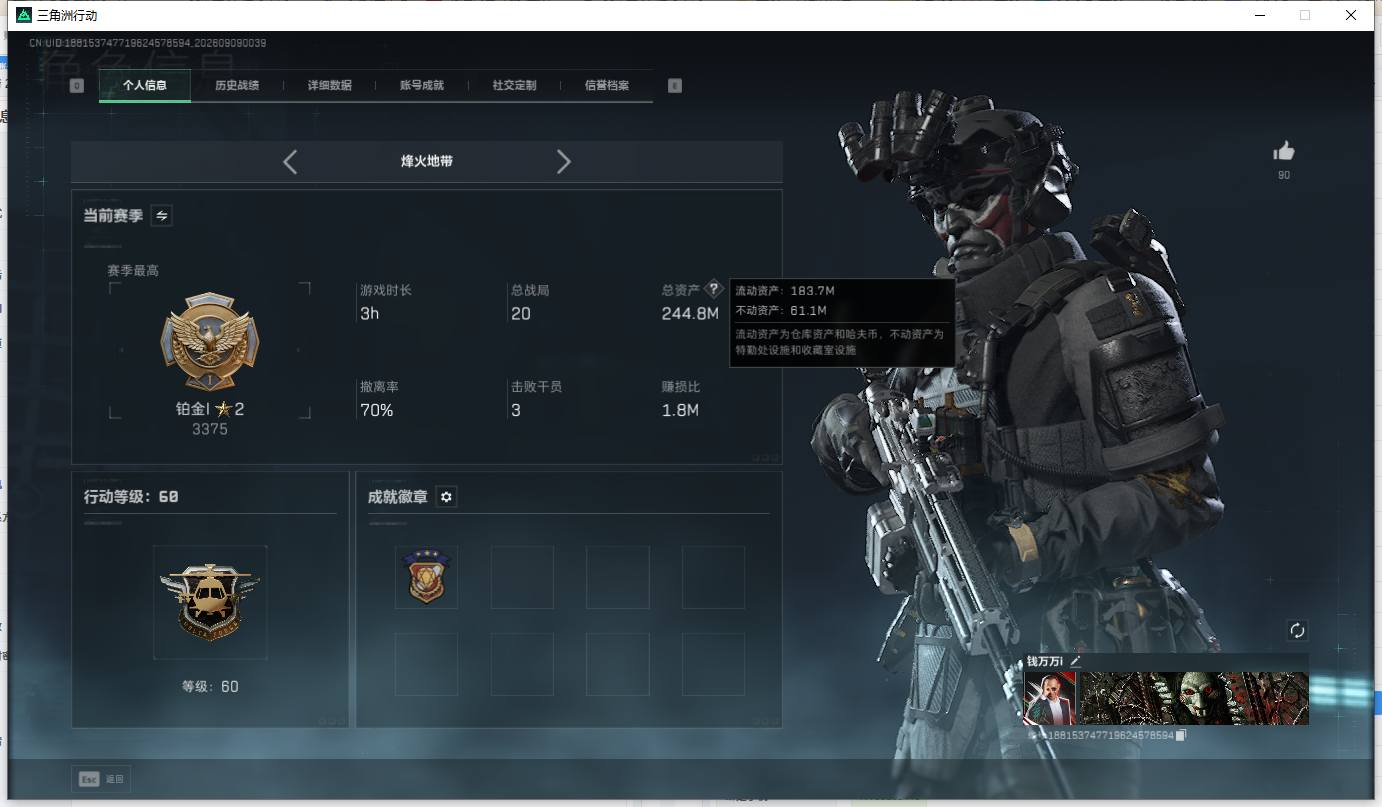The height and width of the screenshot is (807, 1382).
Task: Copy the player UID with copy icon
Action: point(1181,735)
